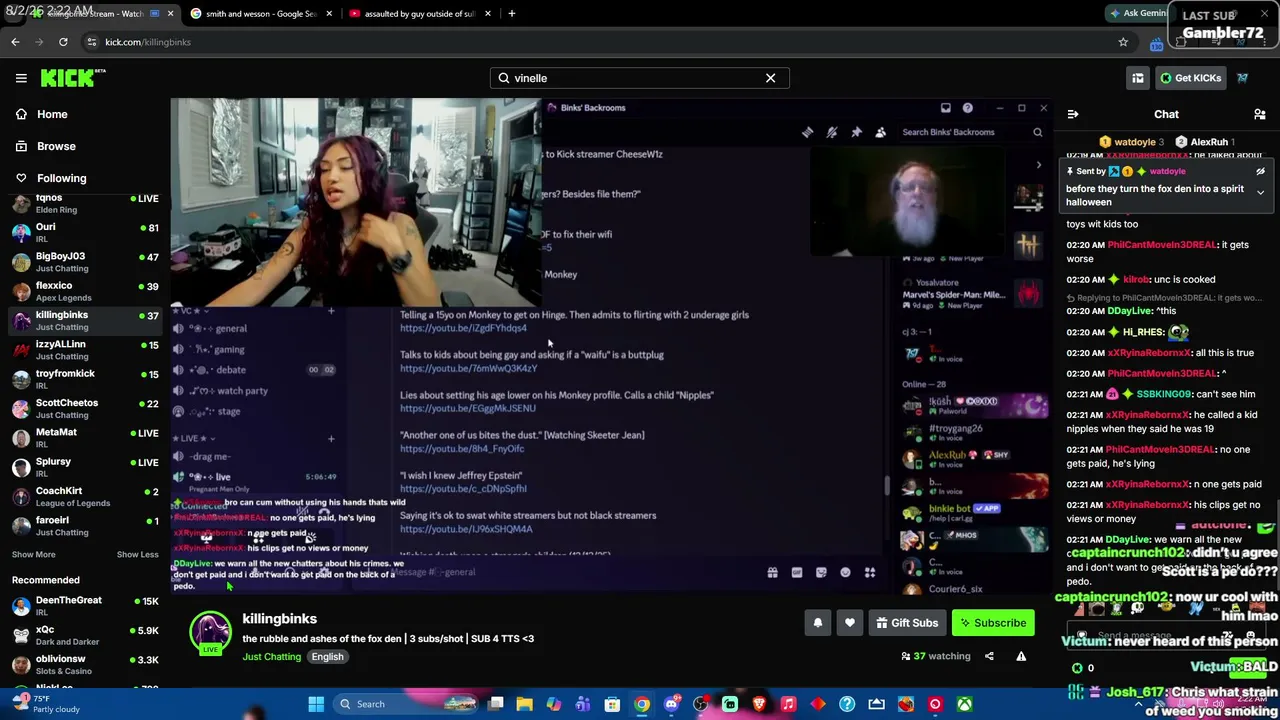Image resolution: width=1280 pixels, height=720 pixels.
Task: Click the killingbinks channel avatar
Action: [210, 633]
